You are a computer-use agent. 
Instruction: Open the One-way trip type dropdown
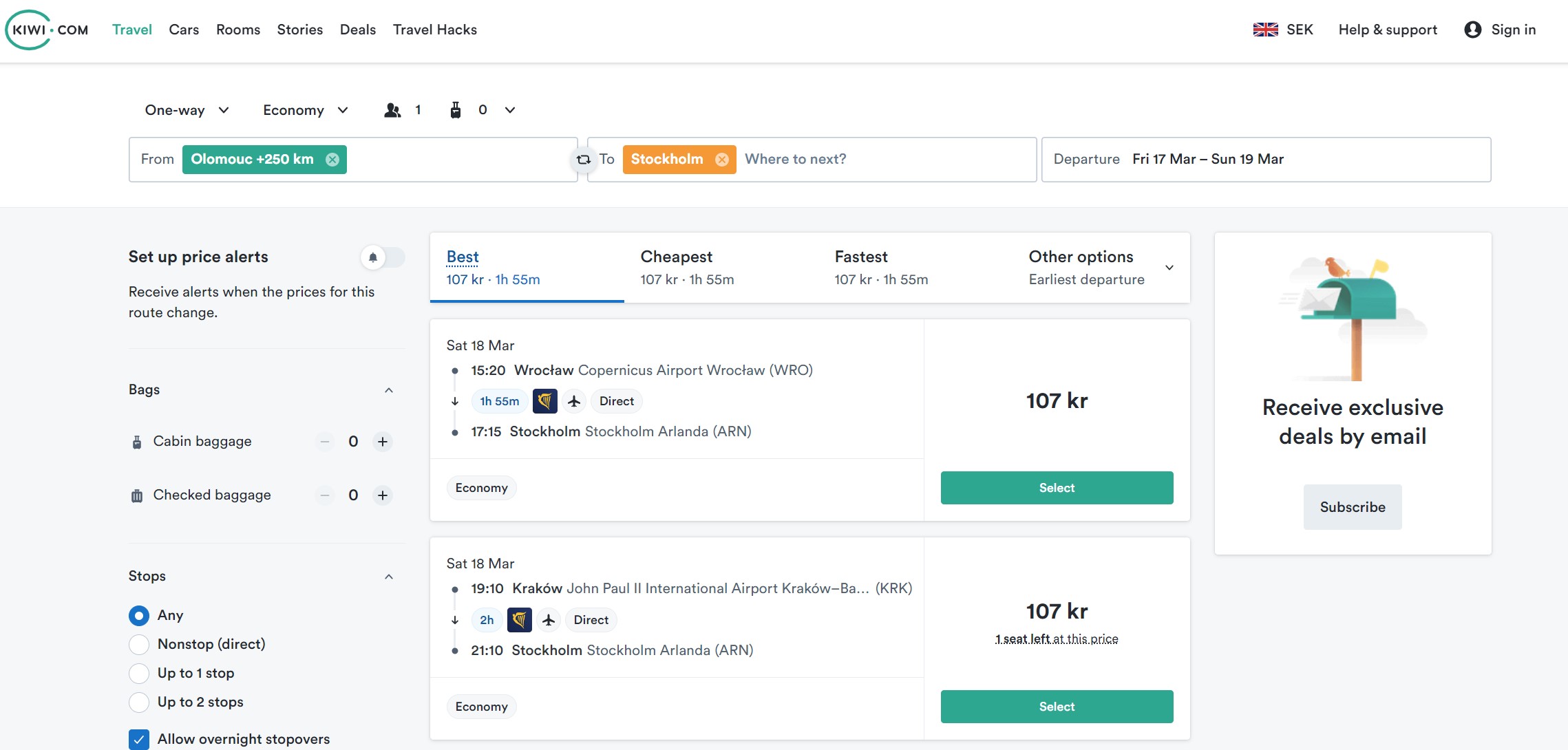pyautogui.click(x=185, y=109)
